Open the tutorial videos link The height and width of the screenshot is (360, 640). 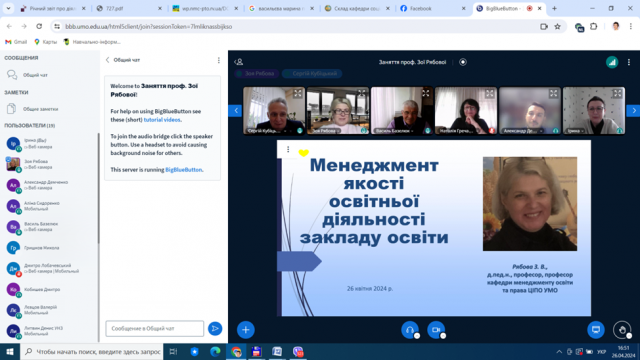(162, 120)
